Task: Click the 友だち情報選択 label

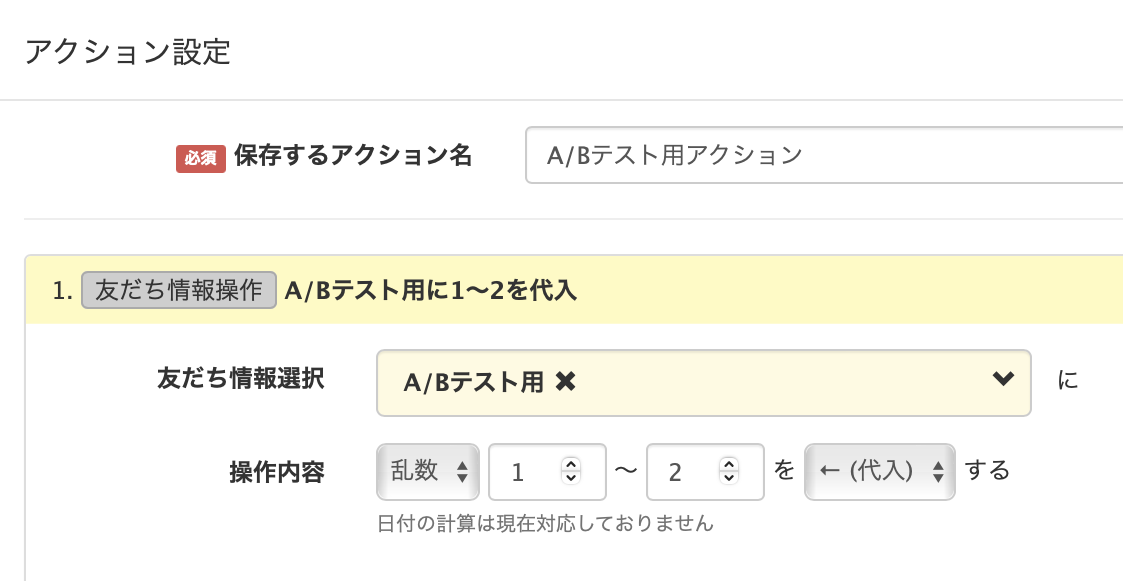Action: (240, 378)
